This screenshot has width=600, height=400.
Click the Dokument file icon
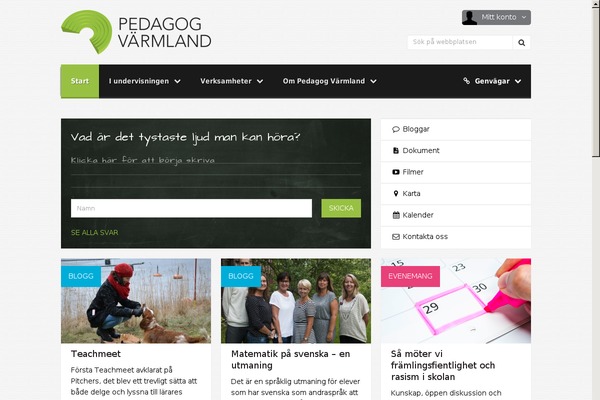[x=396, y=151]
